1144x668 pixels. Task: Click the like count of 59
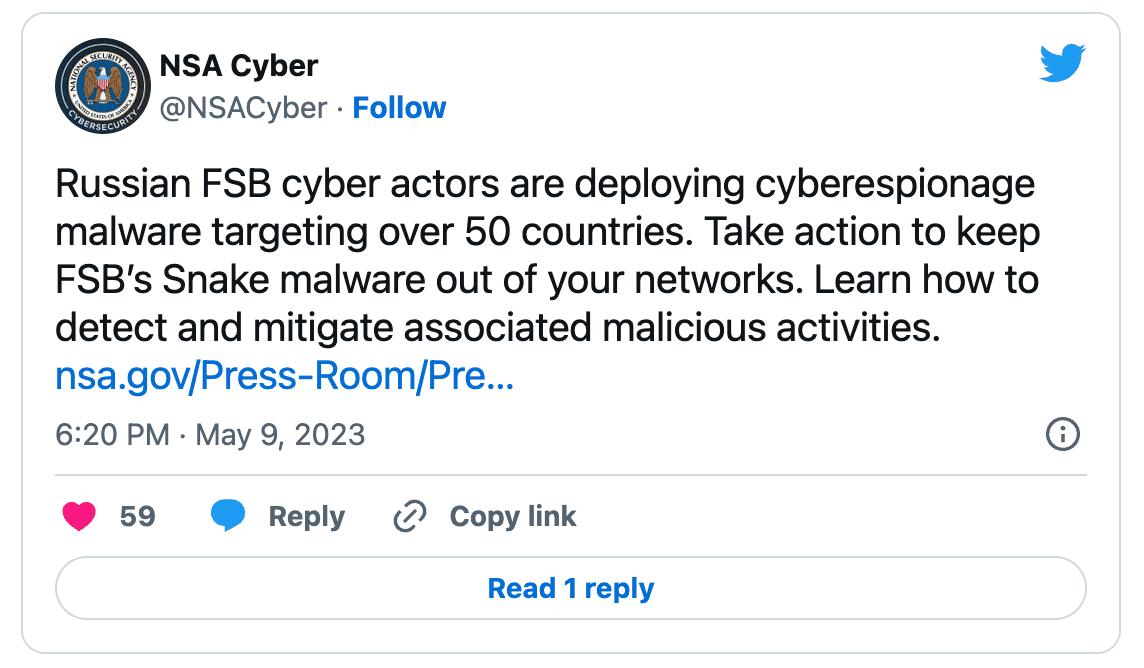tap(138, 516)
